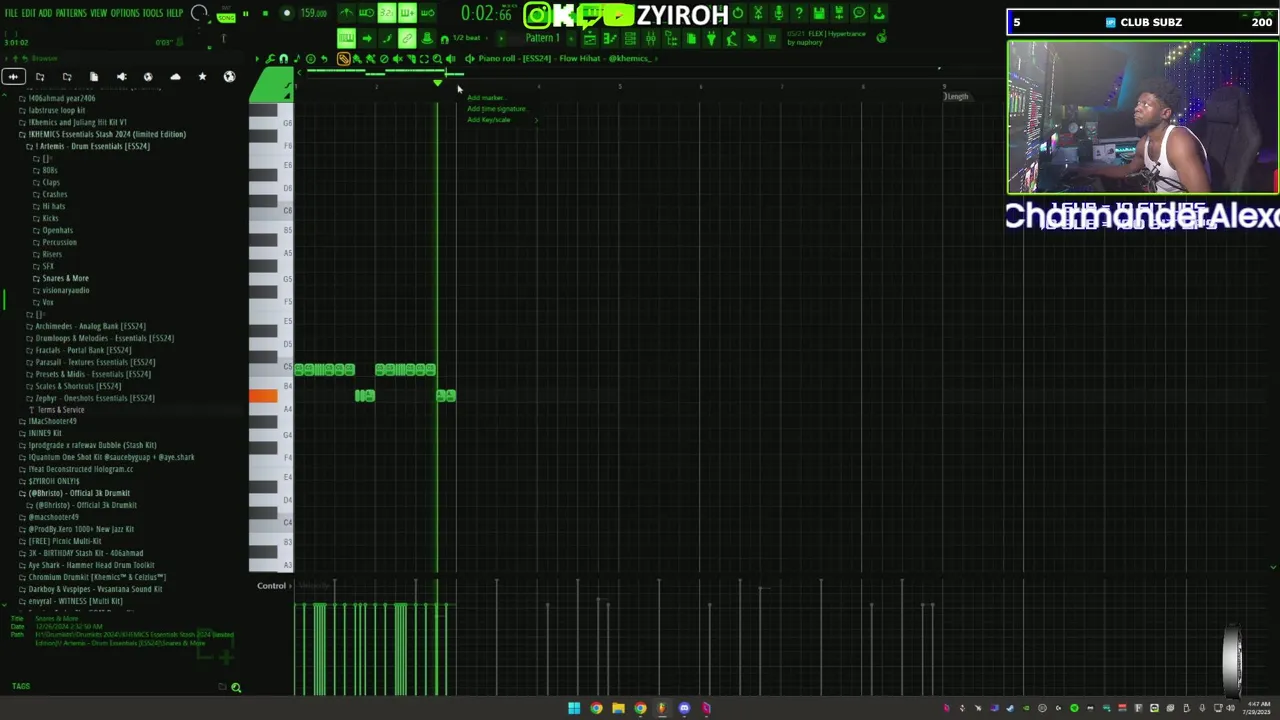Screen dimensions: 1280x720
Task: Choose Add marker from context menu
Action: click(485, 98)
